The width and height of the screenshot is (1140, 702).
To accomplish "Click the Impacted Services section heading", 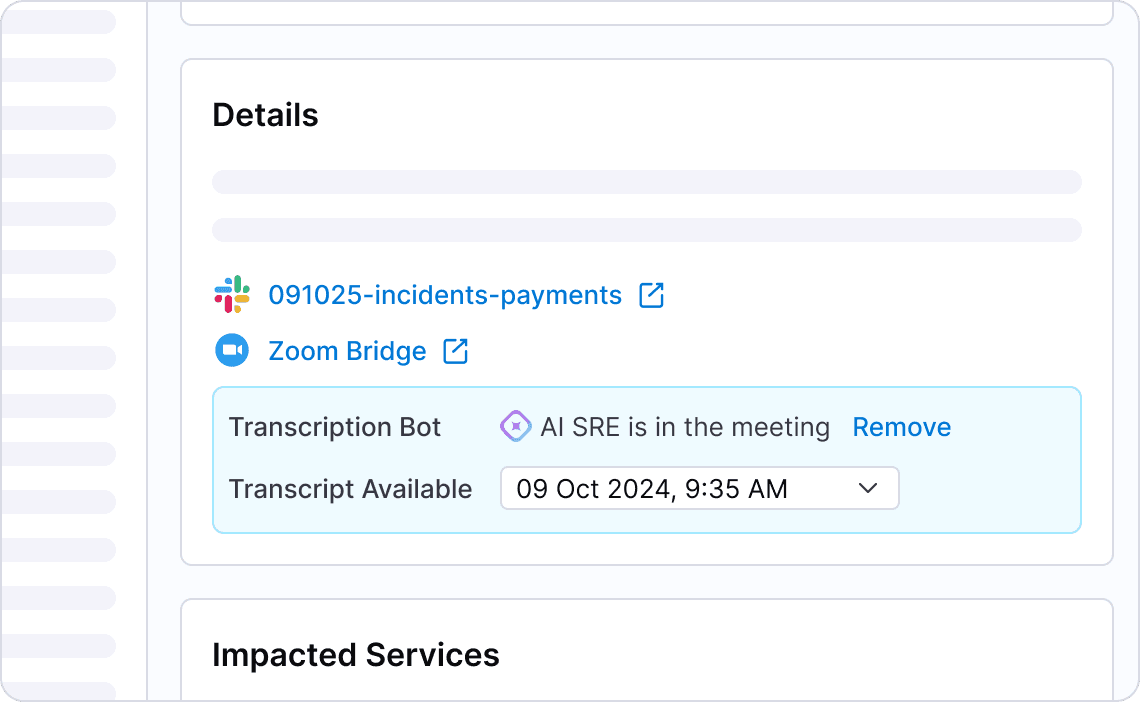I will click(356, 655).
